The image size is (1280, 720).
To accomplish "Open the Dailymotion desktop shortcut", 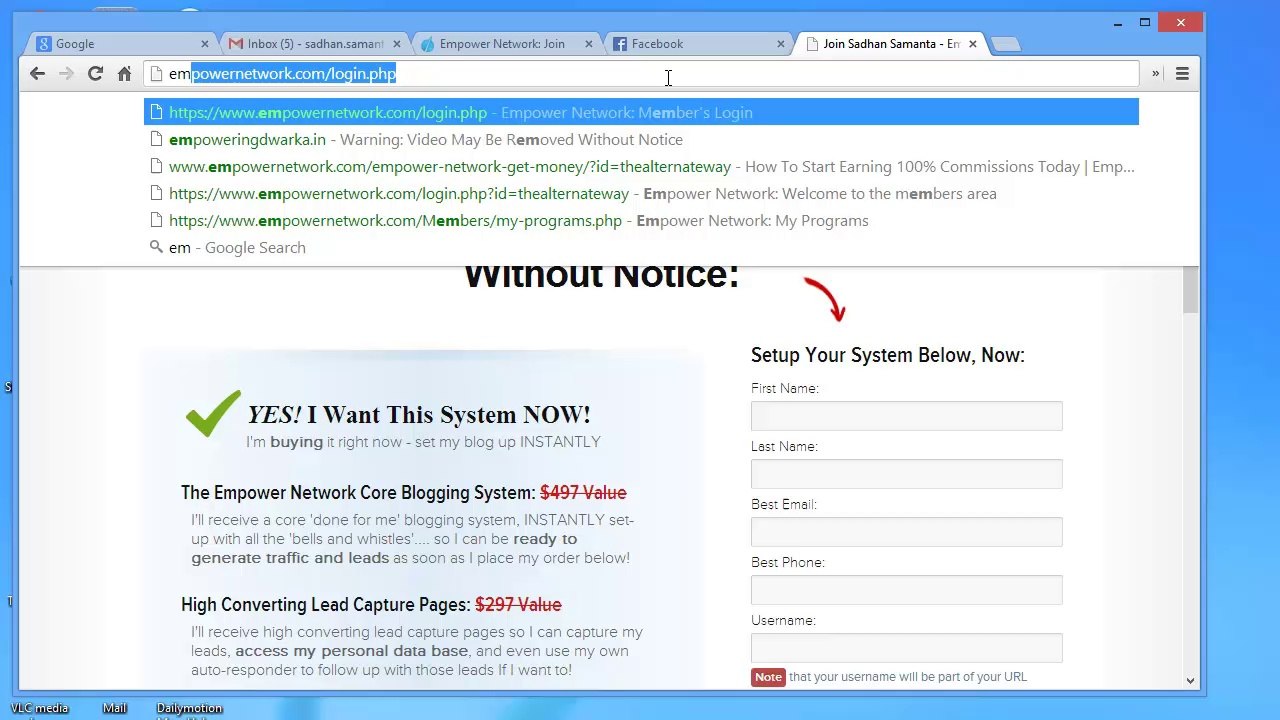I will tap(189, 708).
